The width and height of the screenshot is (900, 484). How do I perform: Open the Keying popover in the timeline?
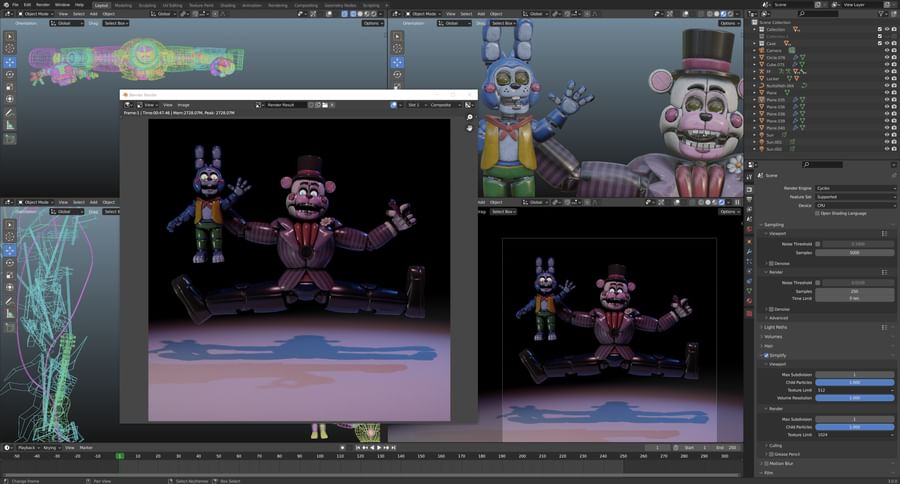click(x=51, y=447)
